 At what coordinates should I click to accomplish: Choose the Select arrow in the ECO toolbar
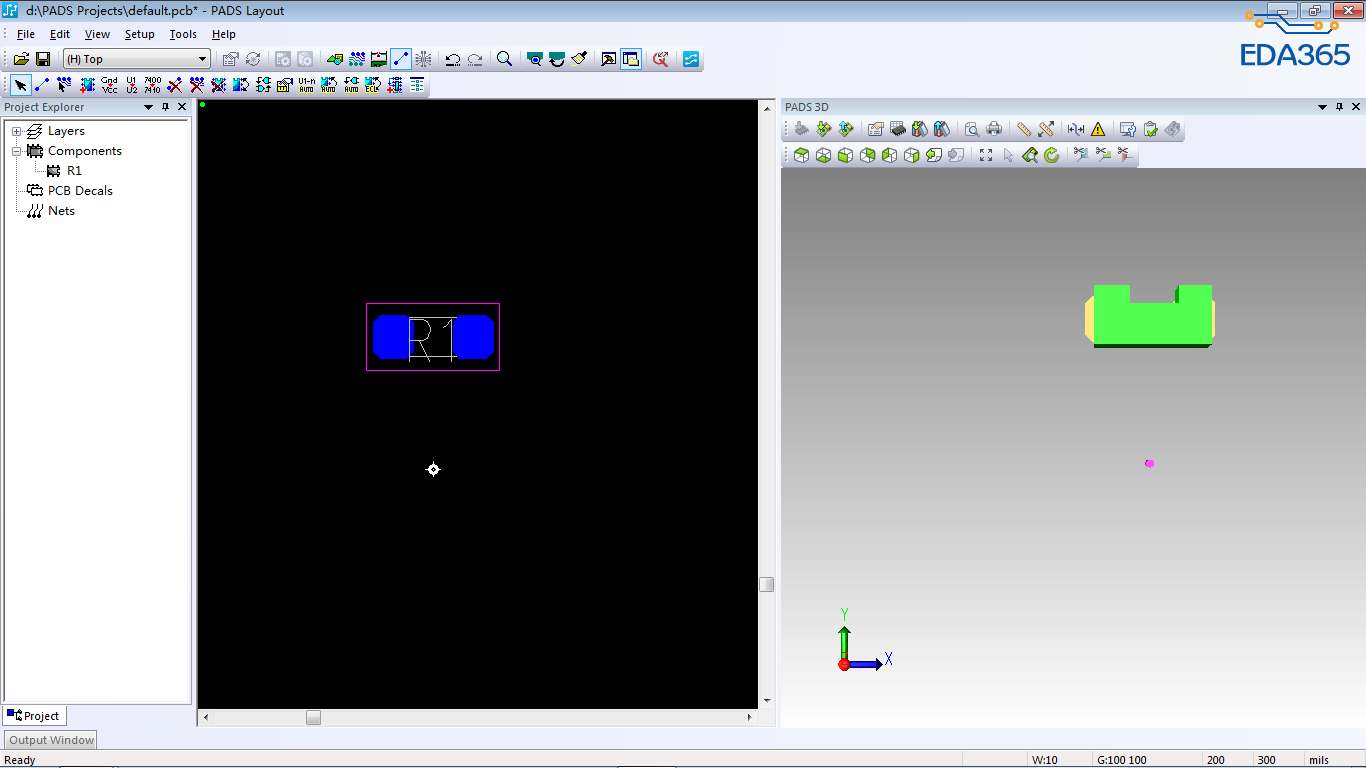point(20,85)
